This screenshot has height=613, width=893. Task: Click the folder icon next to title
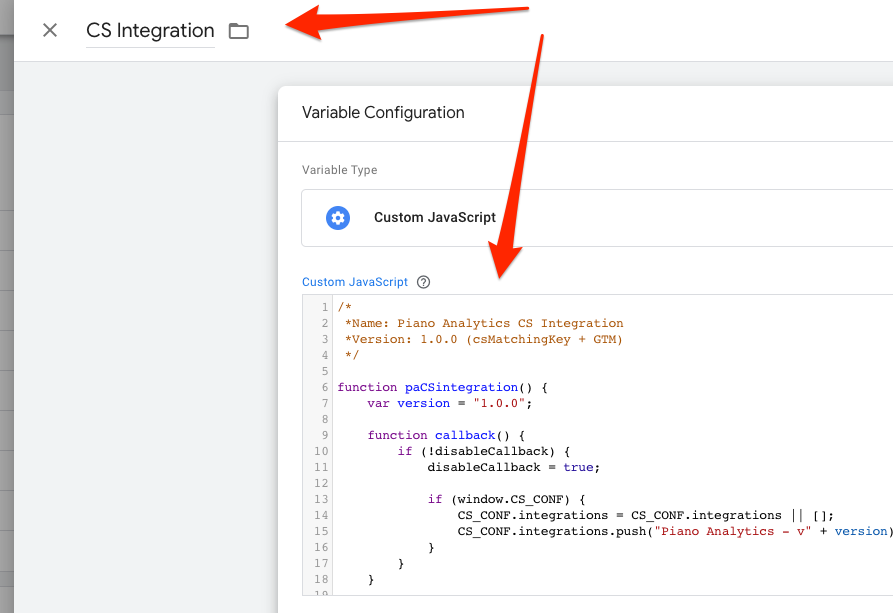pos(239,31)
